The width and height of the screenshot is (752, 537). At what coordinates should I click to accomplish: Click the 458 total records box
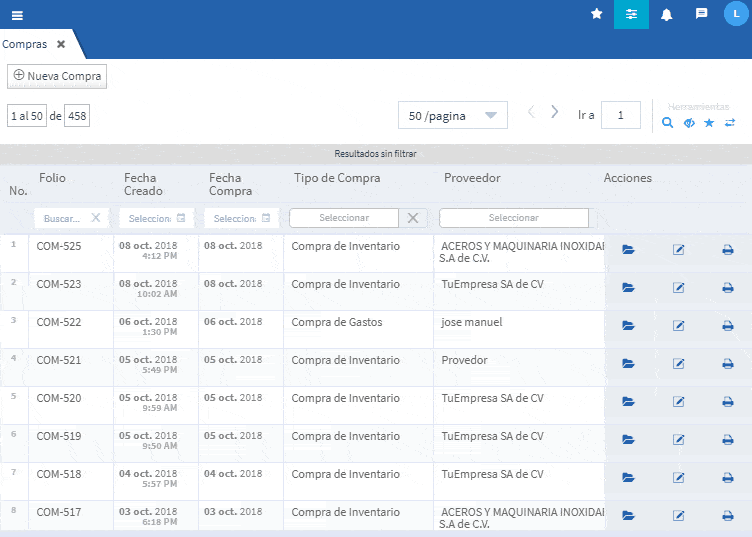coord(77,116)
